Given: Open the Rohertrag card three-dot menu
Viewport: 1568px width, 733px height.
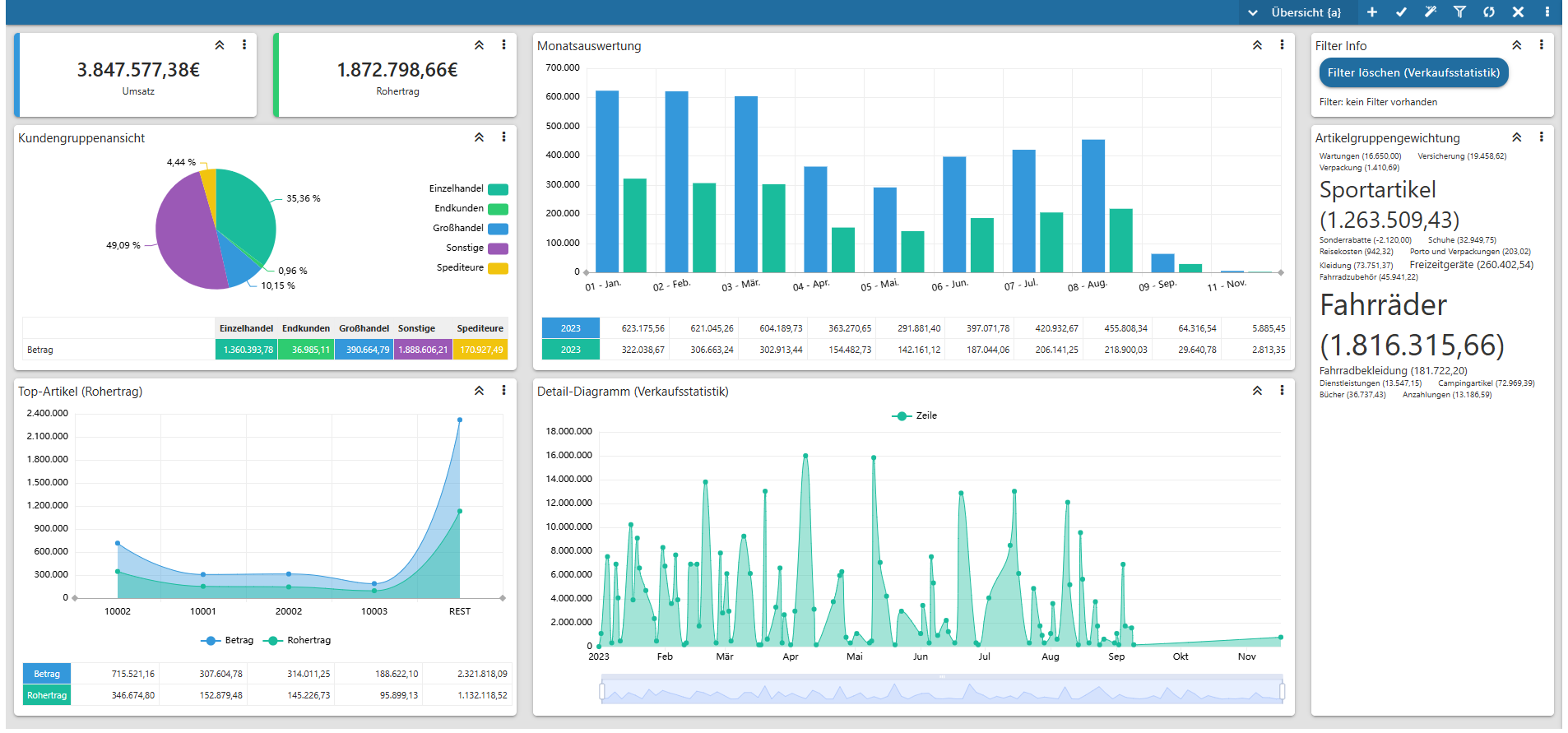Looking at the screenshot, I should (503, 45).
